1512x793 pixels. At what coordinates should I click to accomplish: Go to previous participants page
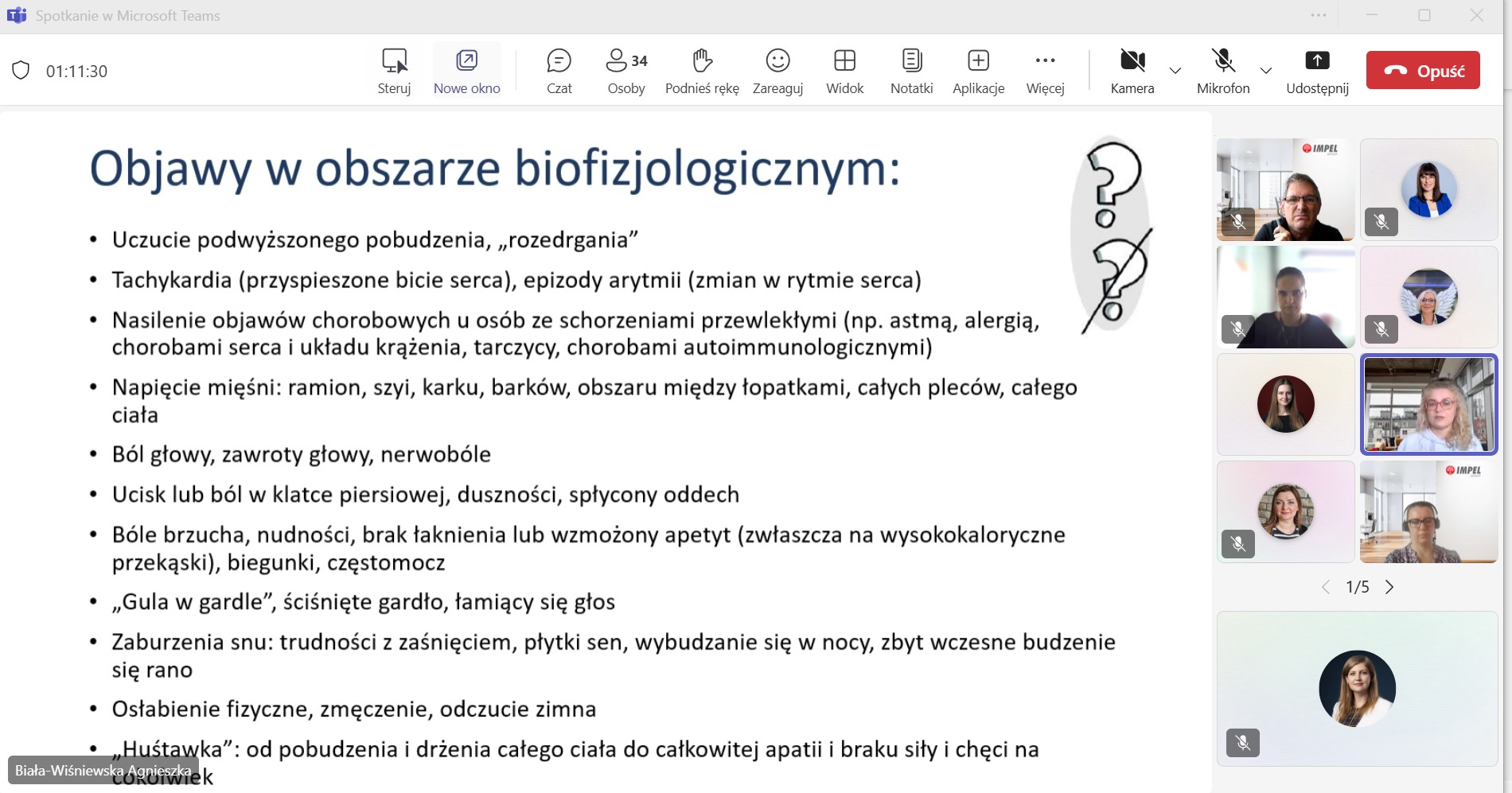click(1326, 587)
